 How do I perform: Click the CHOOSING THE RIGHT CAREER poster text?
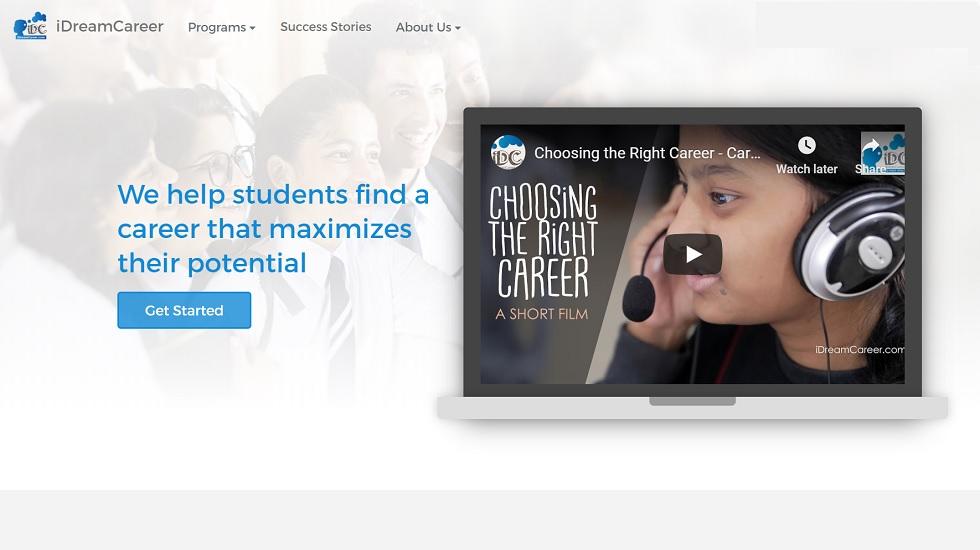click(542, 242)
